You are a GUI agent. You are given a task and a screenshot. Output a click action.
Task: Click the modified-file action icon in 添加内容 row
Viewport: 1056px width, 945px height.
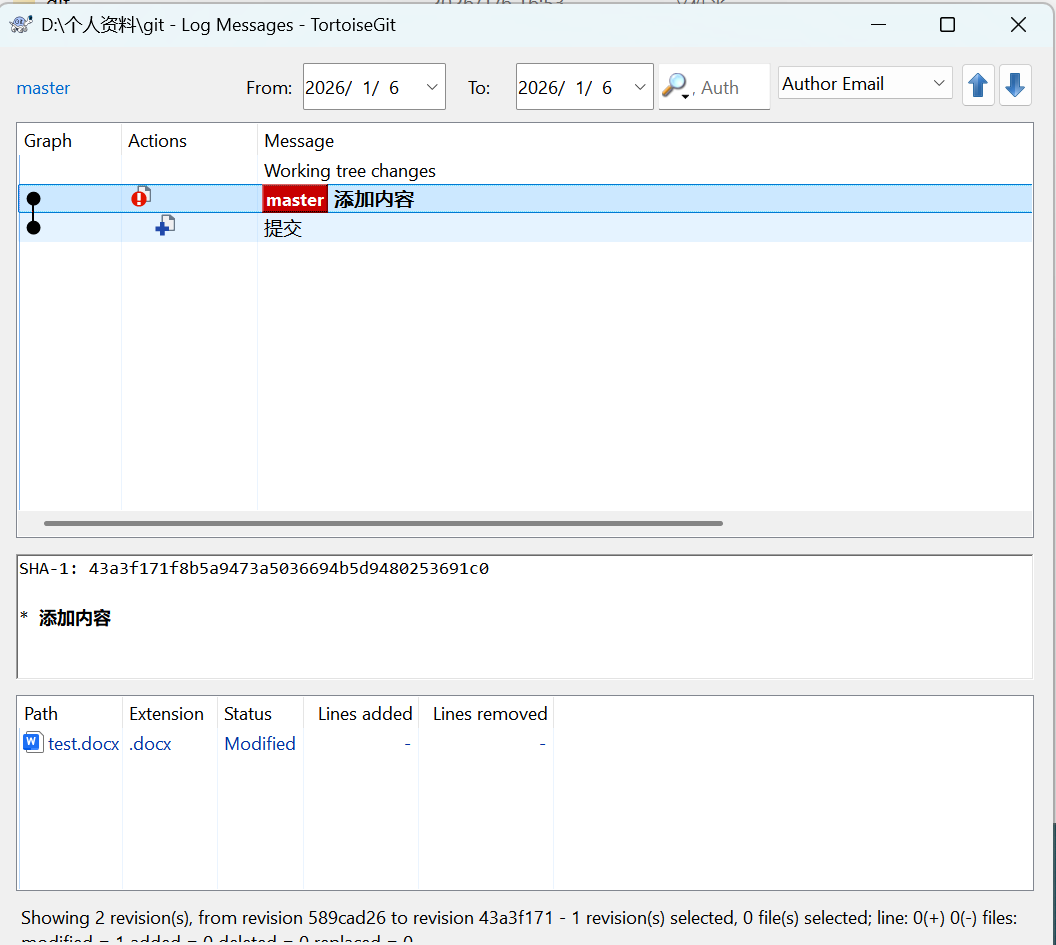tap(141, 197)
